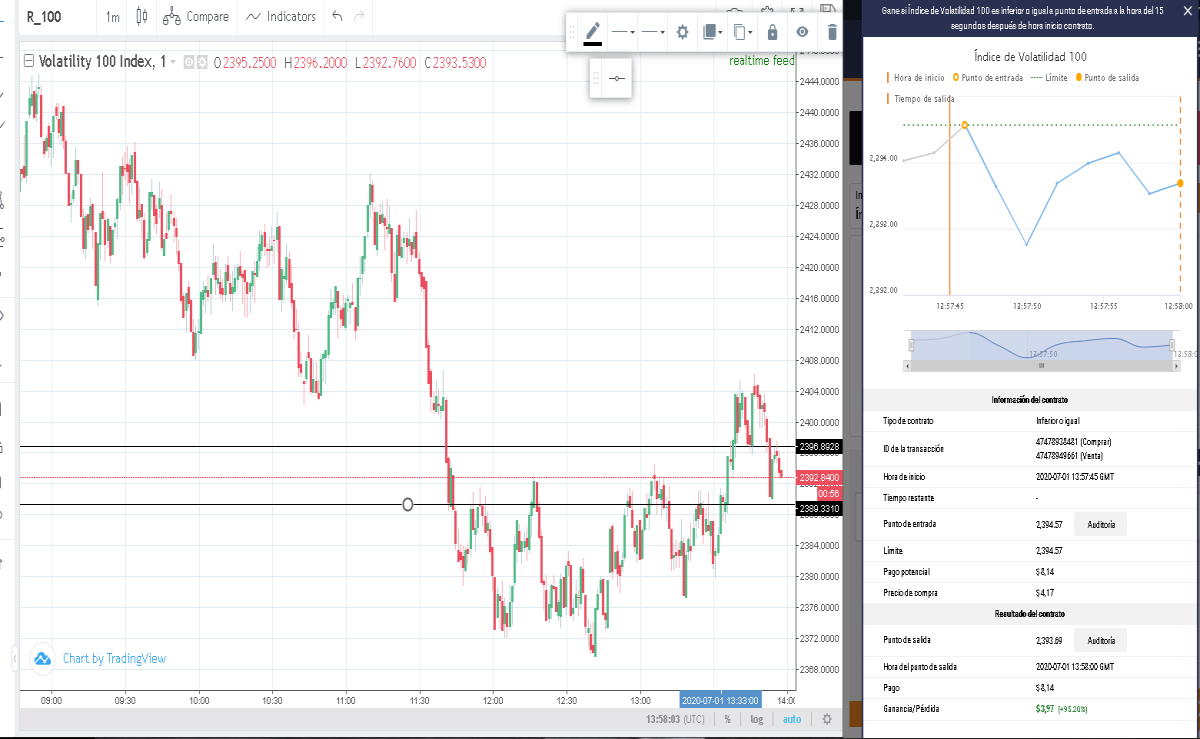Open the candlestick chart style selector
The image size is (1200, 739).
tap(141, 16)
